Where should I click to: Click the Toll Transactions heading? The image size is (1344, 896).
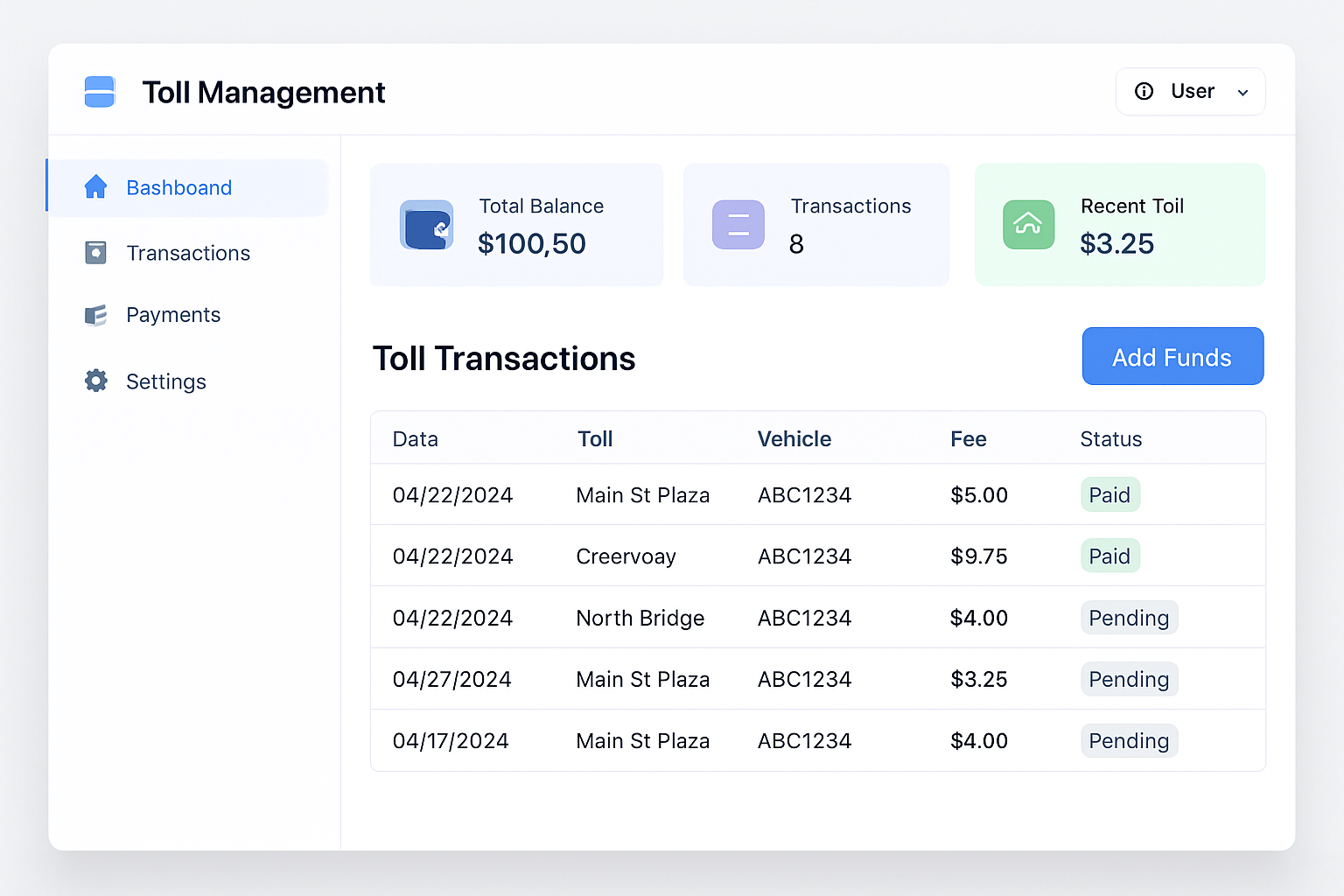click(504, 358)
